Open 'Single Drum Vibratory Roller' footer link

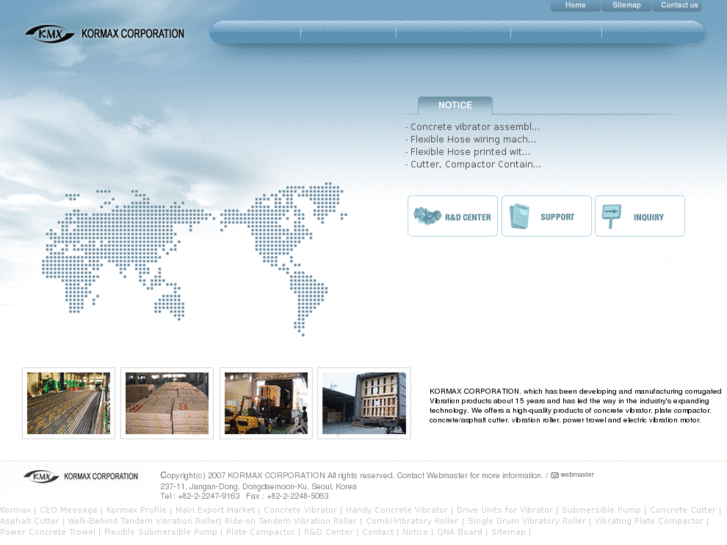click(x=527, y=521)
